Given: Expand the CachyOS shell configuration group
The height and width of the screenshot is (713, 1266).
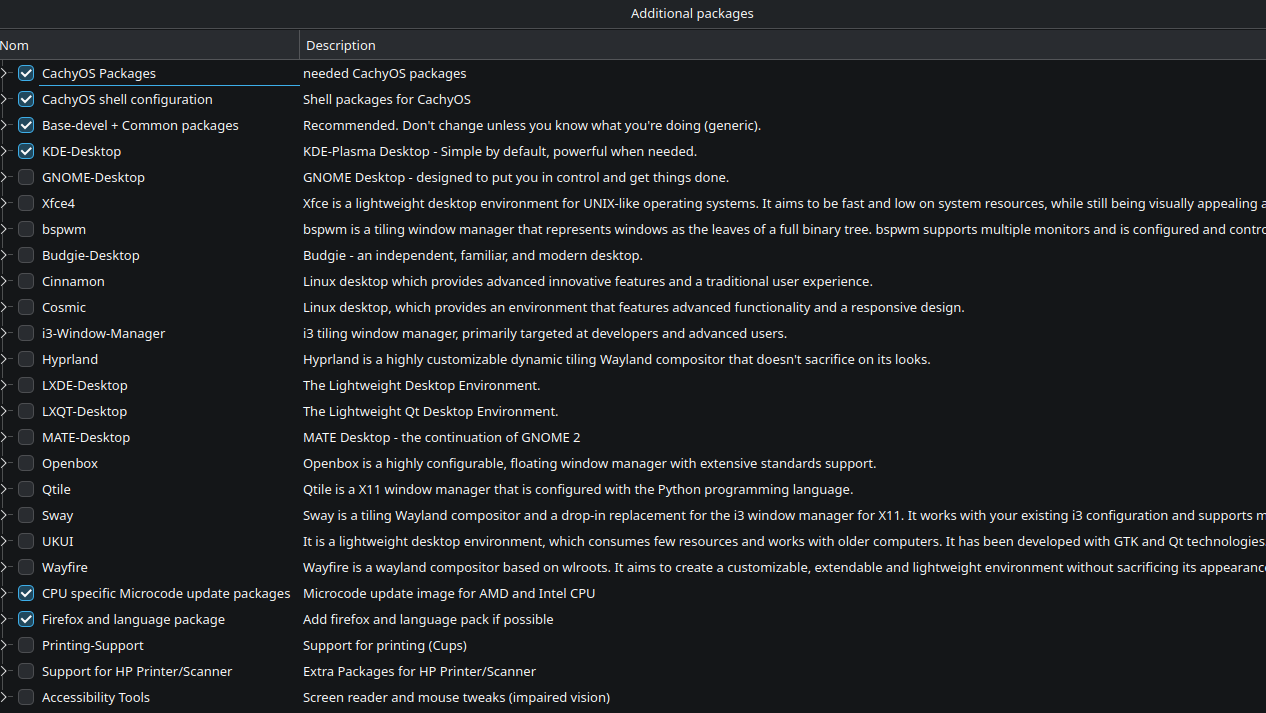Looking at the screenshot, I should [x=5, y=99].
